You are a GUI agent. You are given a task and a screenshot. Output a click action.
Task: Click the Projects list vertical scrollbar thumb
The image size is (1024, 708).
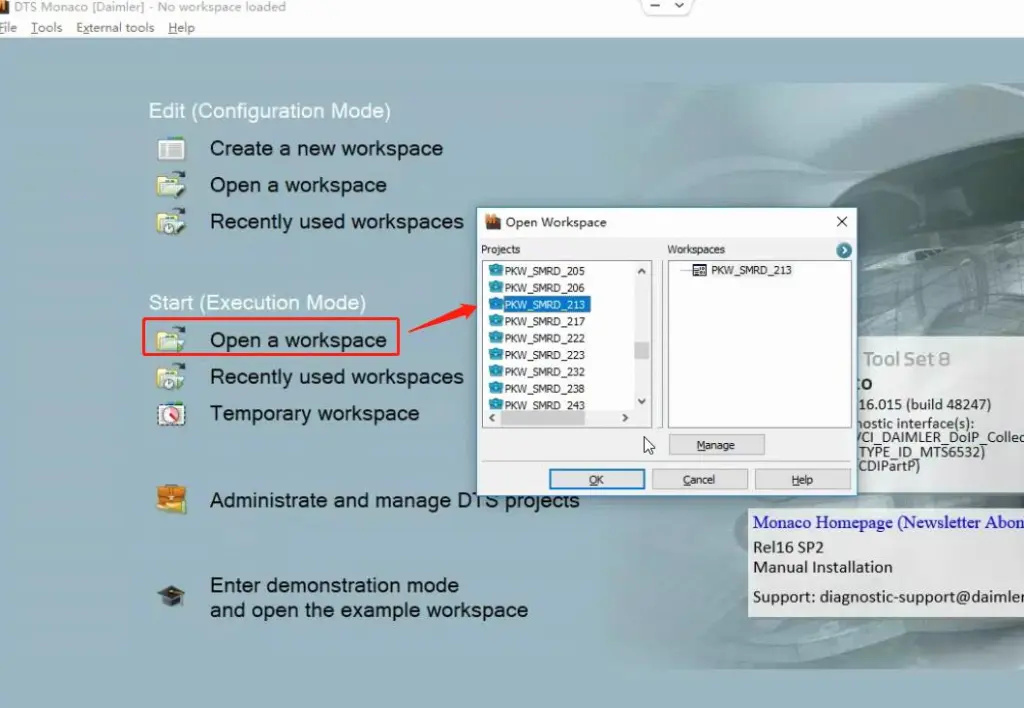[x=641, y=351]
